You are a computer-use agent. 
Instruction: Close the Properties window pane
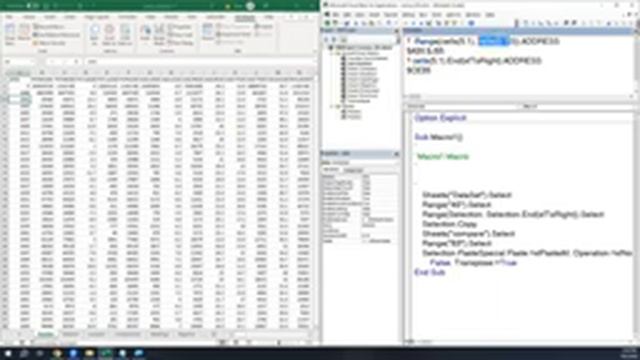(396, 154)
